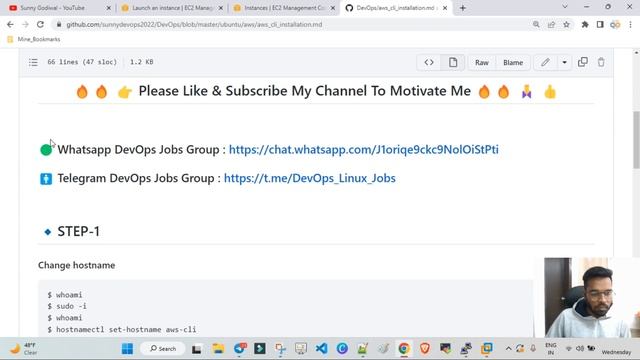Open the Whatsapp DevOps Jobs group link

click(x=364, y=149)
